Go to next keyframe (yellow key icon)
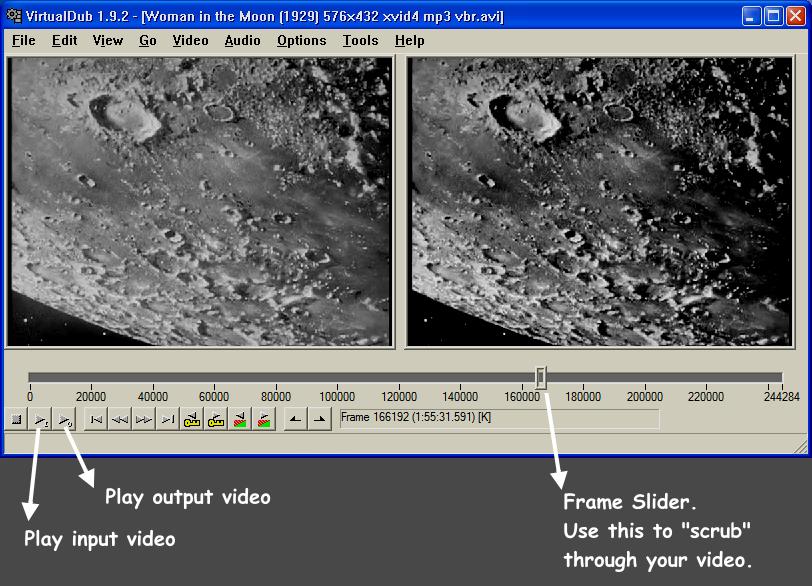Image resolution: width=812 pixels, height=586 pixels. coord(215,419)
